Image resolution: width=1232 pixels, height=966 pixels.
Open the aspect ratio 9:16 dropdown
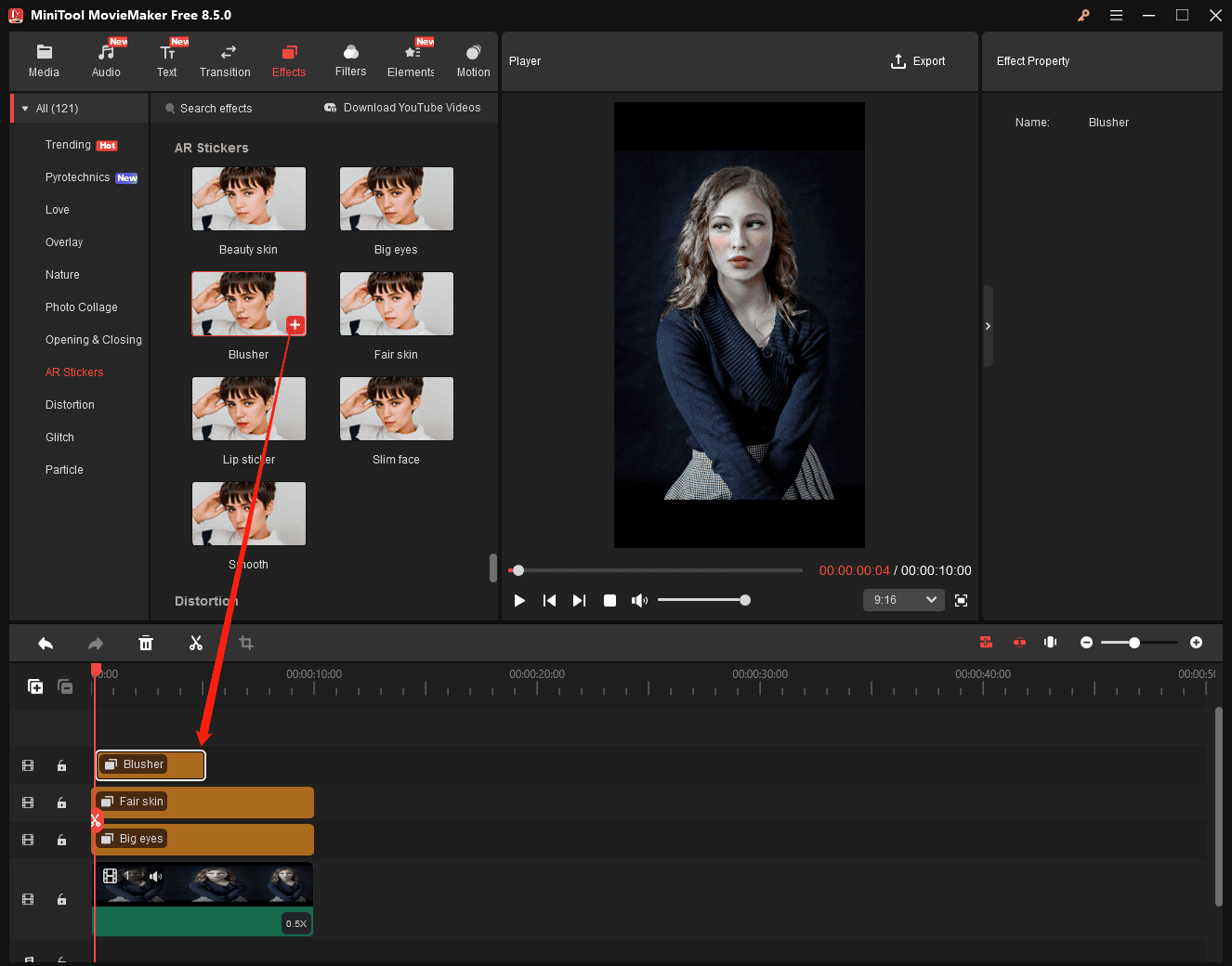[902, 599]
